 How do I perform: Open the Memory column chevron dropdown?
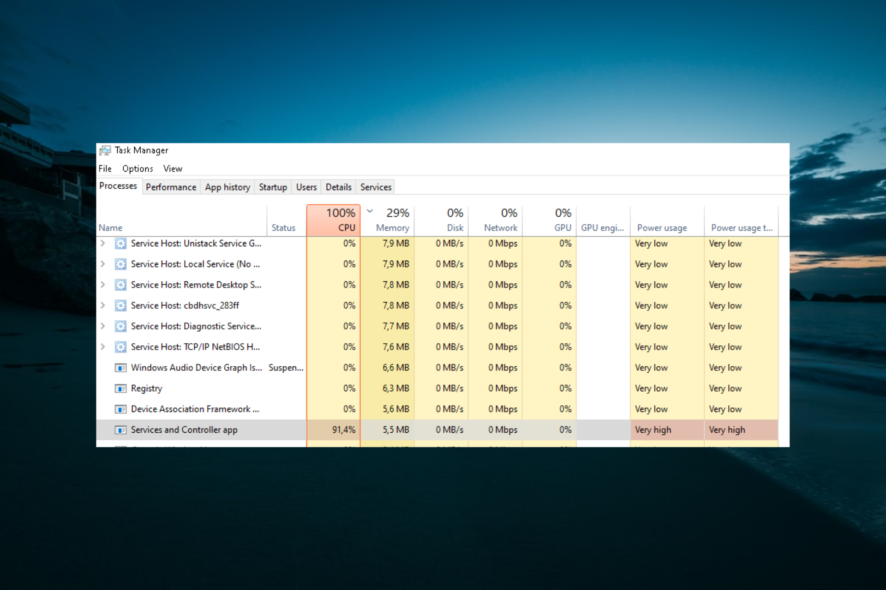click(x=369, y=212)
